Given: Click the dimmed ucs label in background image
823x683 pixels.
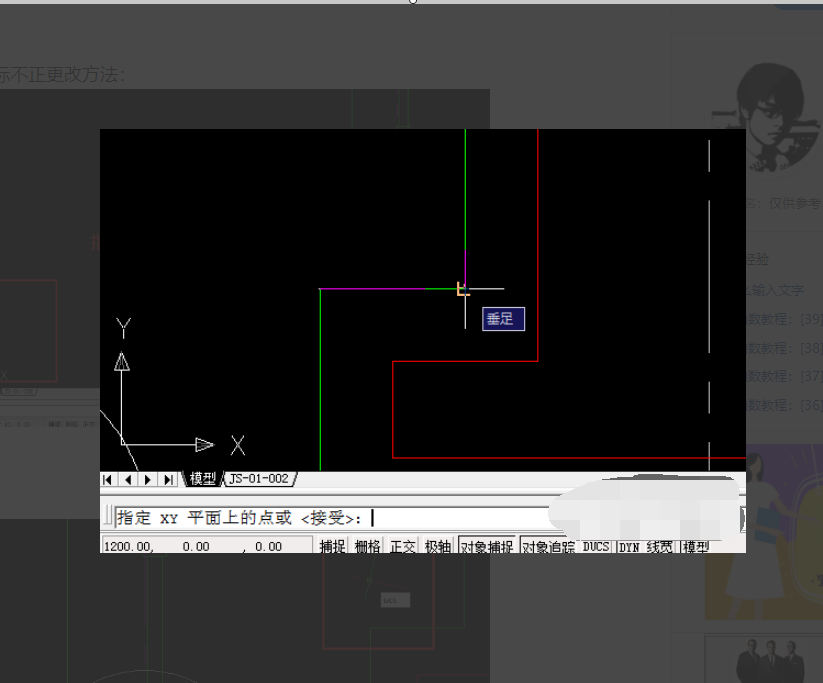Looking at the screenshot, I should (395, 600).
